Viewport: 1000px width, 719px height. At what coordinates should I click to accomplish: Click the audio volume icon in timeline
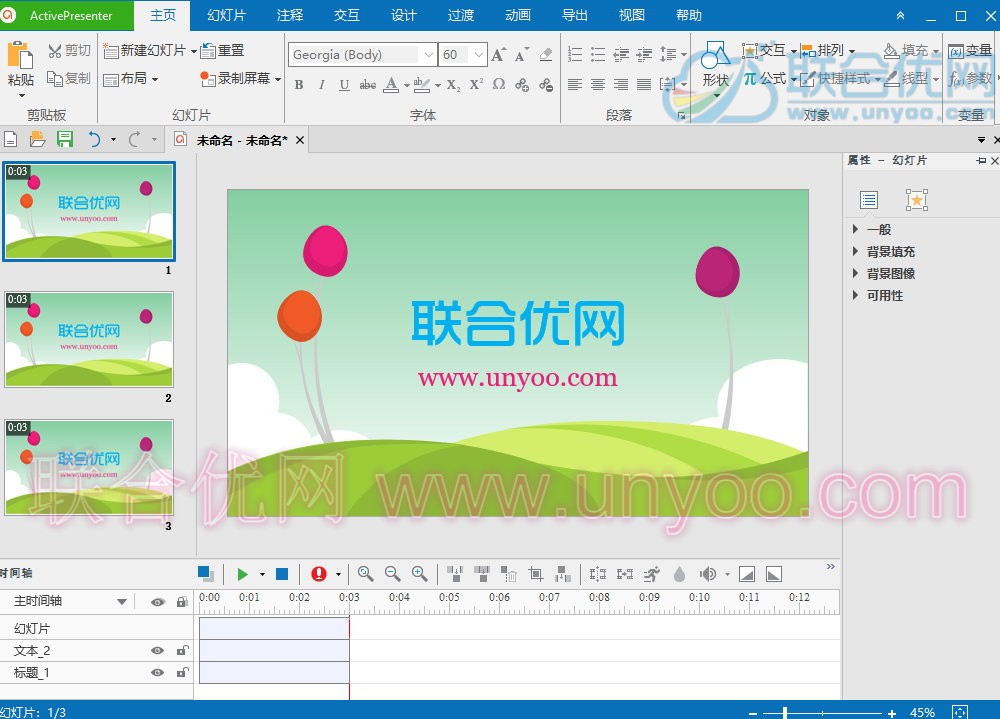pyautogui.click(x=708, y=574)
